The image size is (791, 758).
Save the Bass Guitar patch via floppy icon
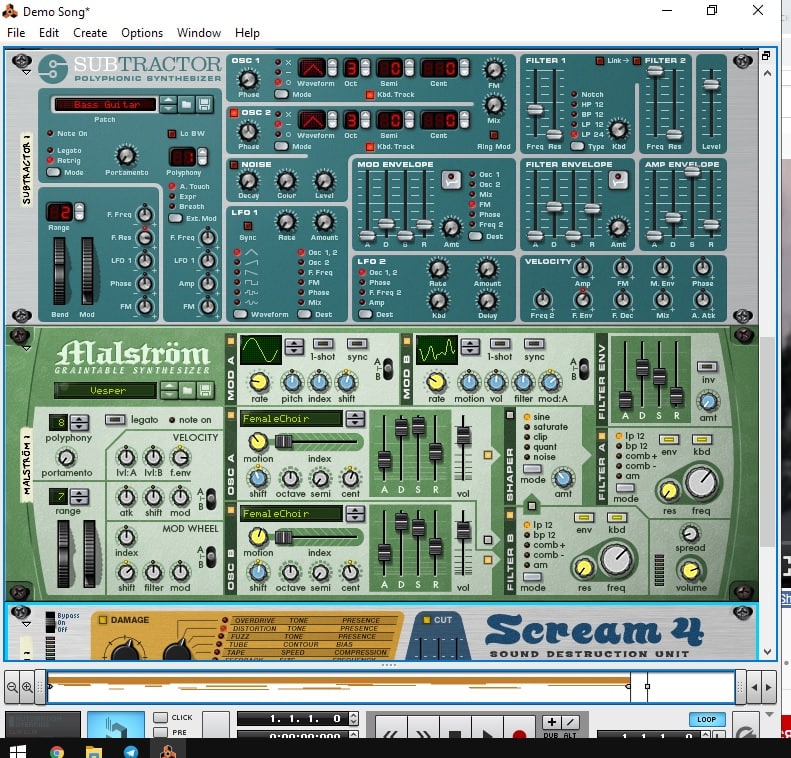pos(204,104)
